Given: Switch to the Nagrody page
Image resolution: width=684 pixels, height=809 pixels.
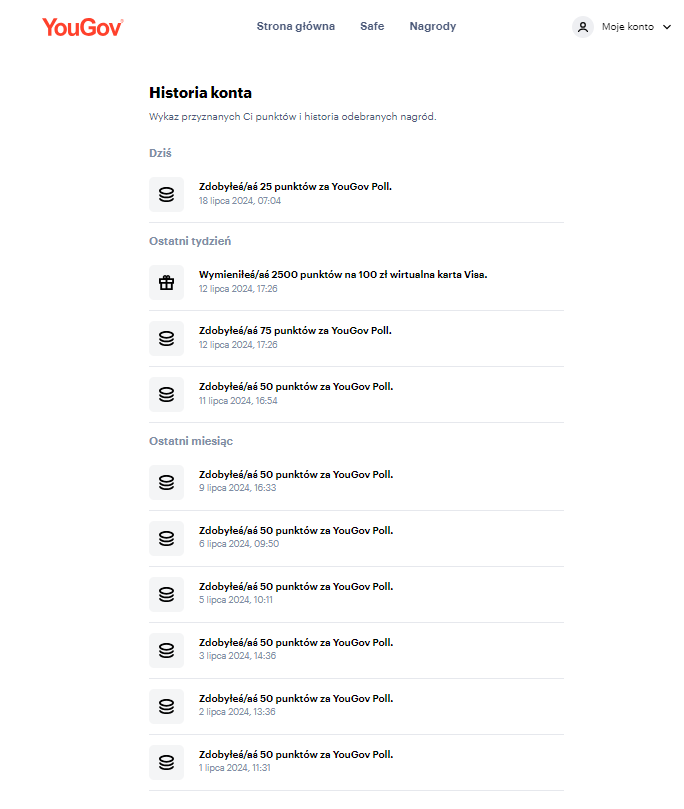Looking at the screenshot, I should 432,26.
